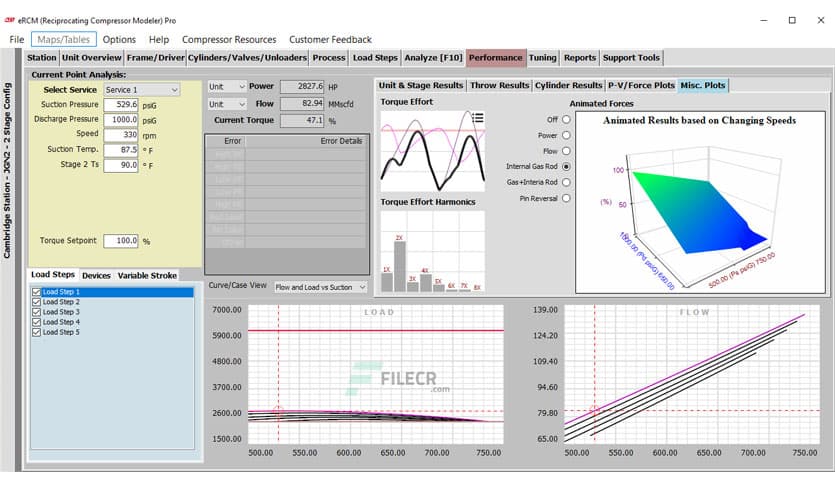Switch to the Variable Stroke sub-tab

pyautogui.click(x=147, y=276)
